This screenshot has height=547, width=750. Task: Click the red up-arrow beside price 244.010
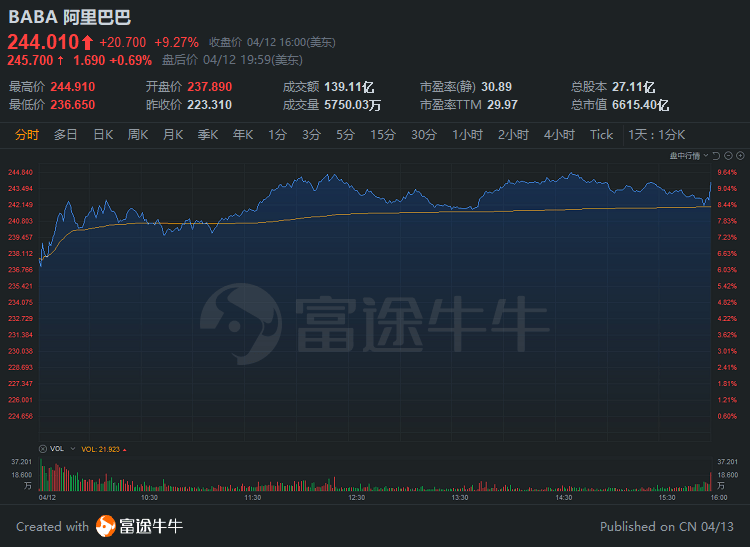click(87, 43)
